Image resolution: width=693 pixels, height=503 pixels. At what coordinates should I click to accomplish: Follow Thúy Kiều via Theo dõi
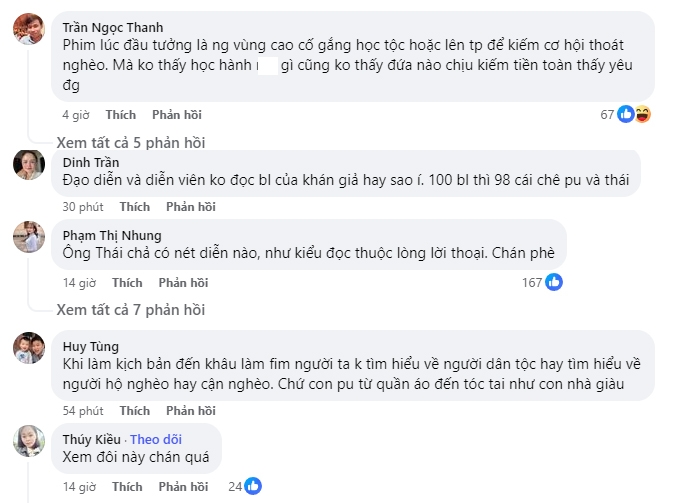[x=156, y=439]
